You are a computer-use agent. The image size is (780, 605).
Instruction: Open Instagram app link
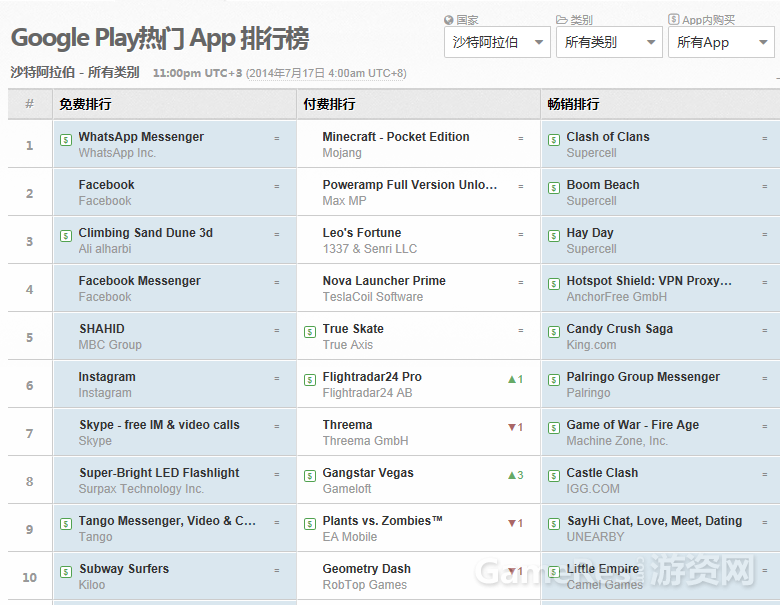[x=107, y=377]
